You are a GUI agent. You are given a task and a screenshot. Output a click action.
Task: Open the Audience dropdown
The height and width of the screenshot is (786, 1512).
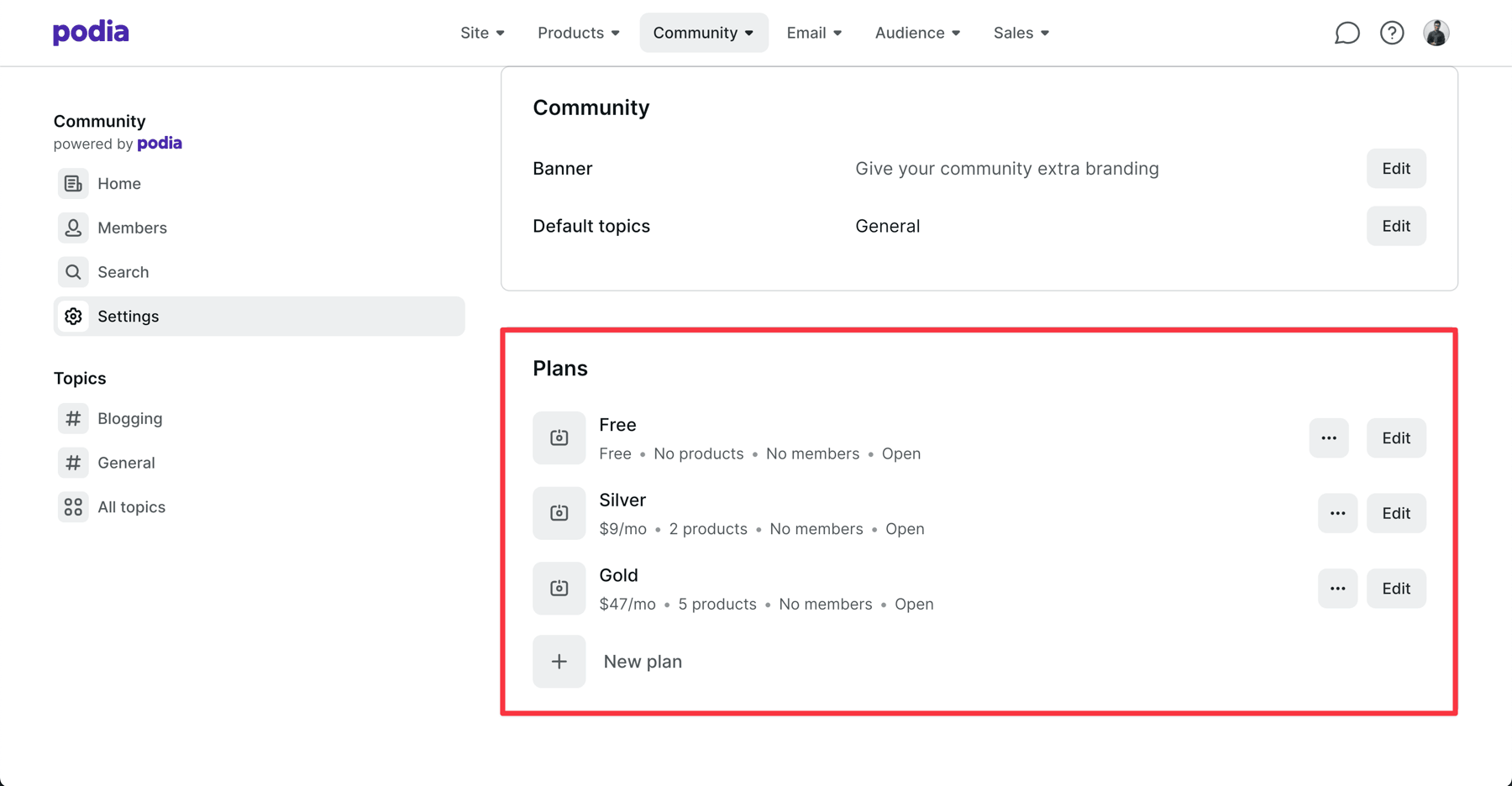(x=916, y=33)
